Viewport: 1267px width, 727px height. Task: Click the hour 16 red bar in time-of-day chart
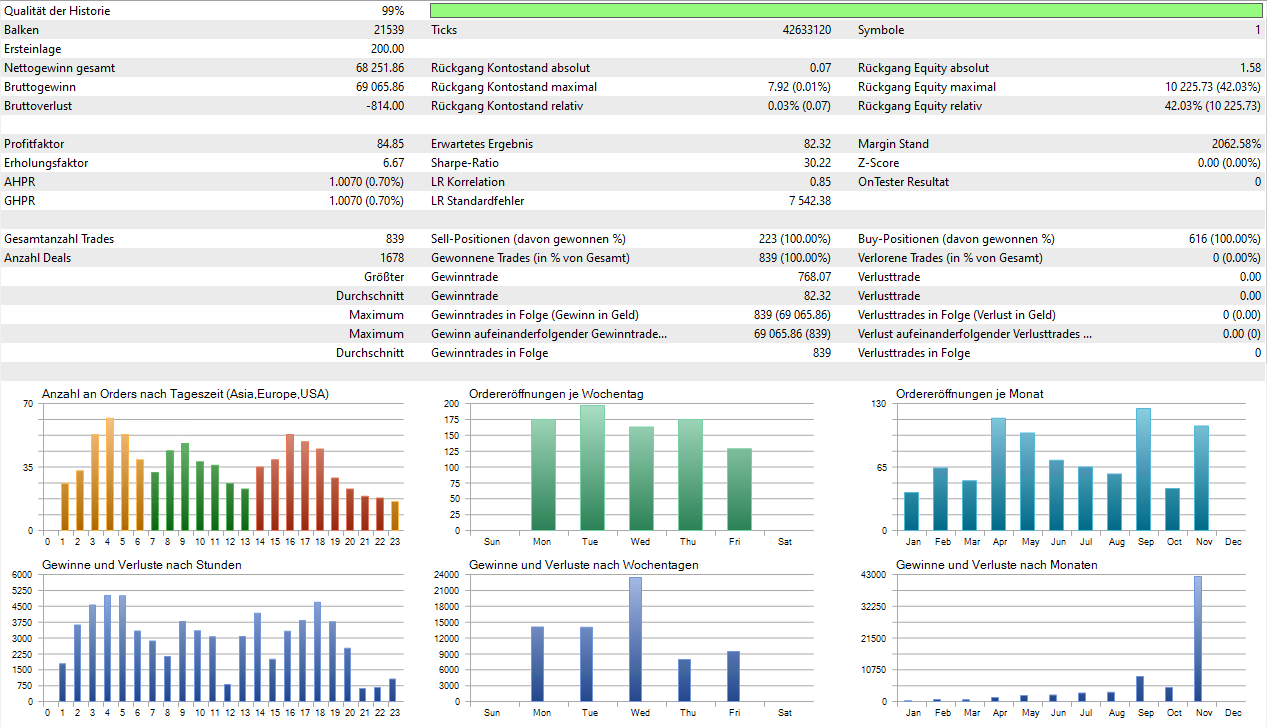tap(290, 482)
